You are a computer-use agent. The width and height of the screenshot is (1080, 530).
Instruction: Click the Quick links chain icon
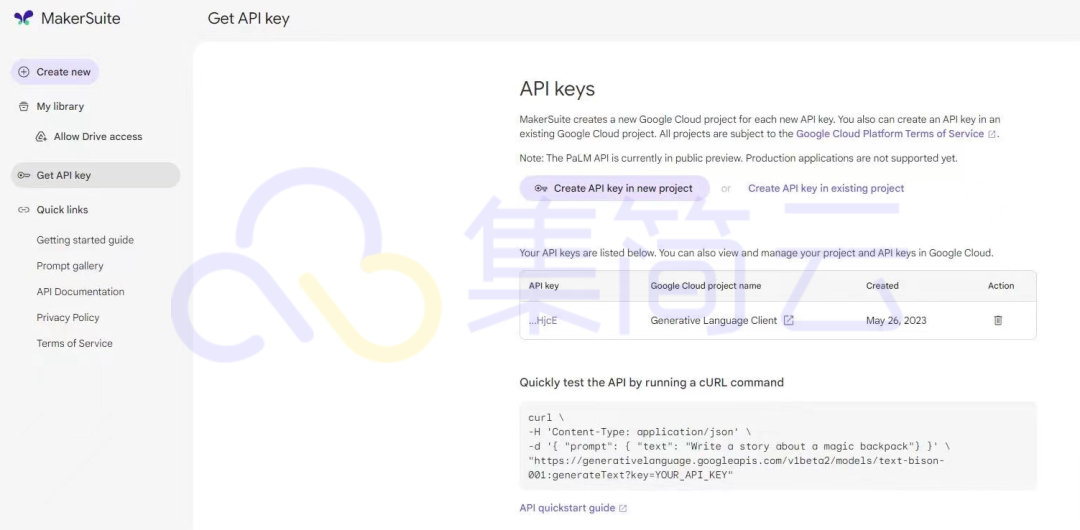point(23,210)
